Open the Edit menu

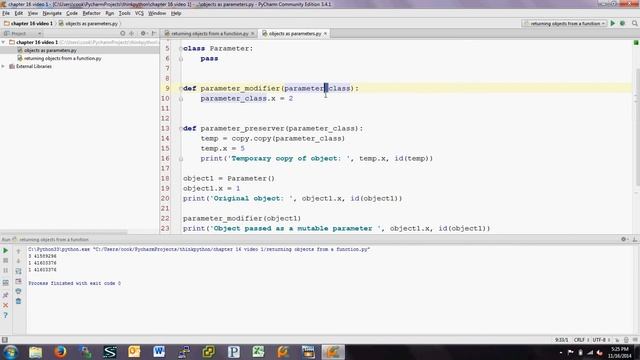(19, 13)
